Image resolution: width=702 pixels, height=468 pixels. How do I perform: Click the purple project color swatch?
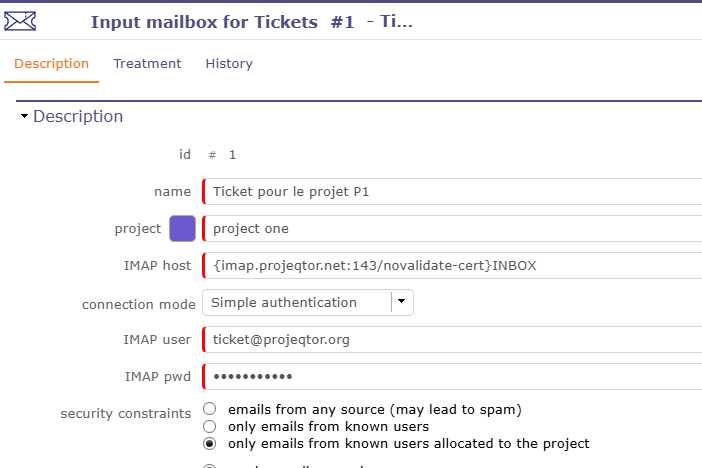click(182, 228)
